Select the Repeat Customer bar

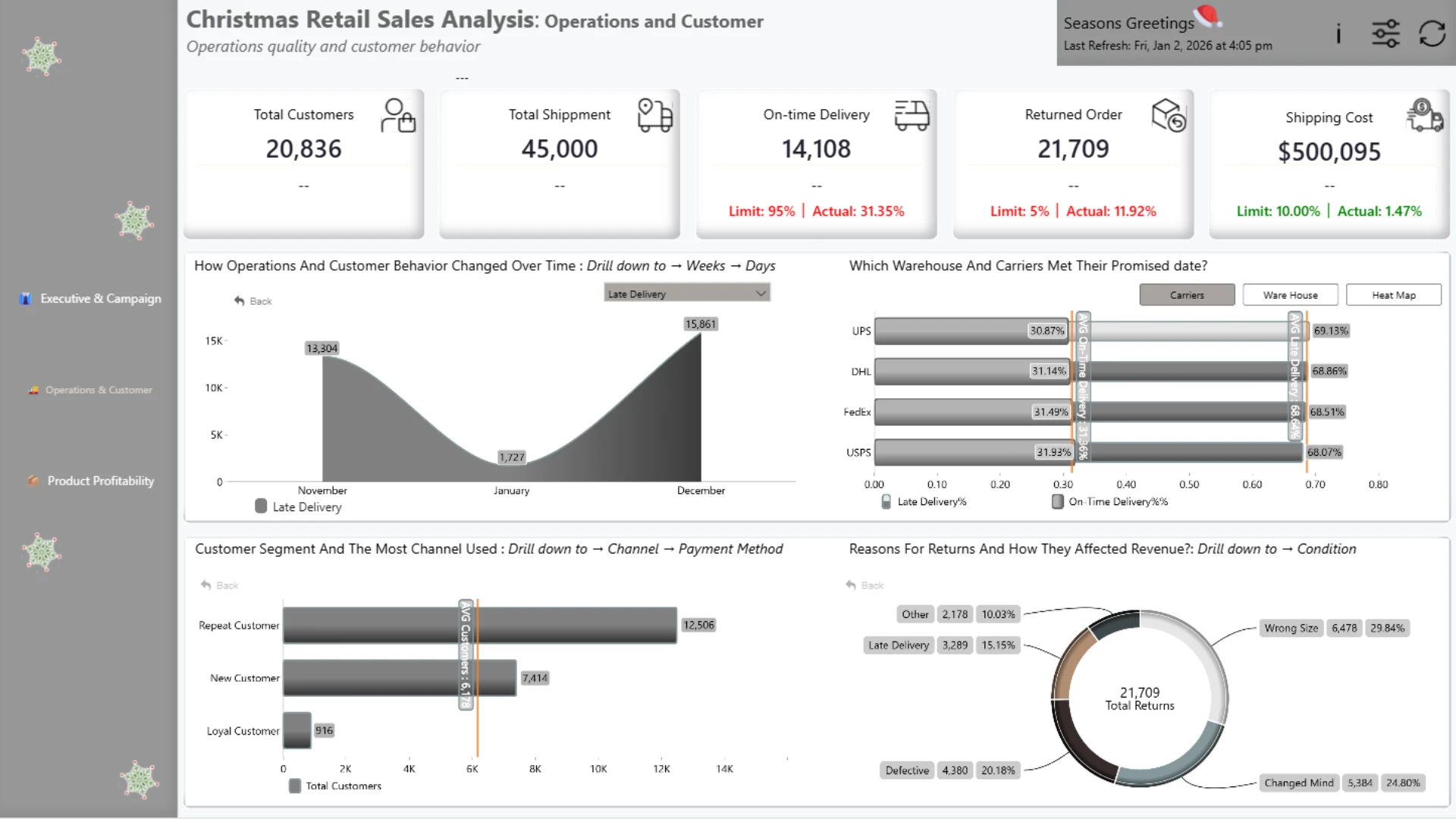coord(479,626)
